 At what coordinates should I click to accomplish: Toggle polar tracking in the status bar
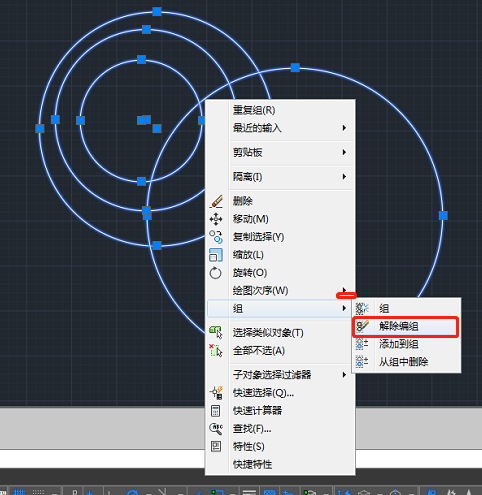[132, 492]
